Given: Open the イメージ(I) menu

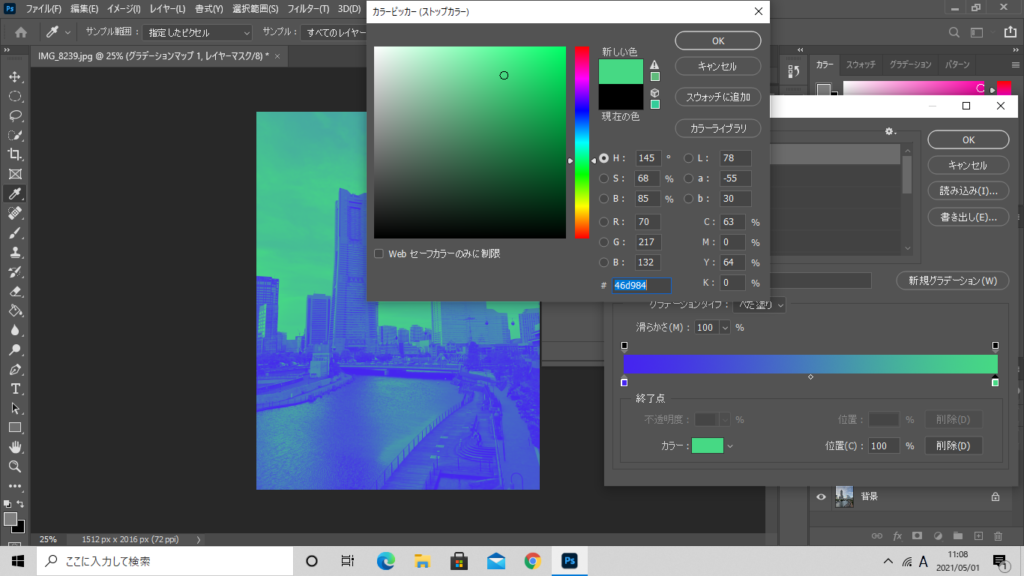Looking at the screenshot, I should coord(123,9).
